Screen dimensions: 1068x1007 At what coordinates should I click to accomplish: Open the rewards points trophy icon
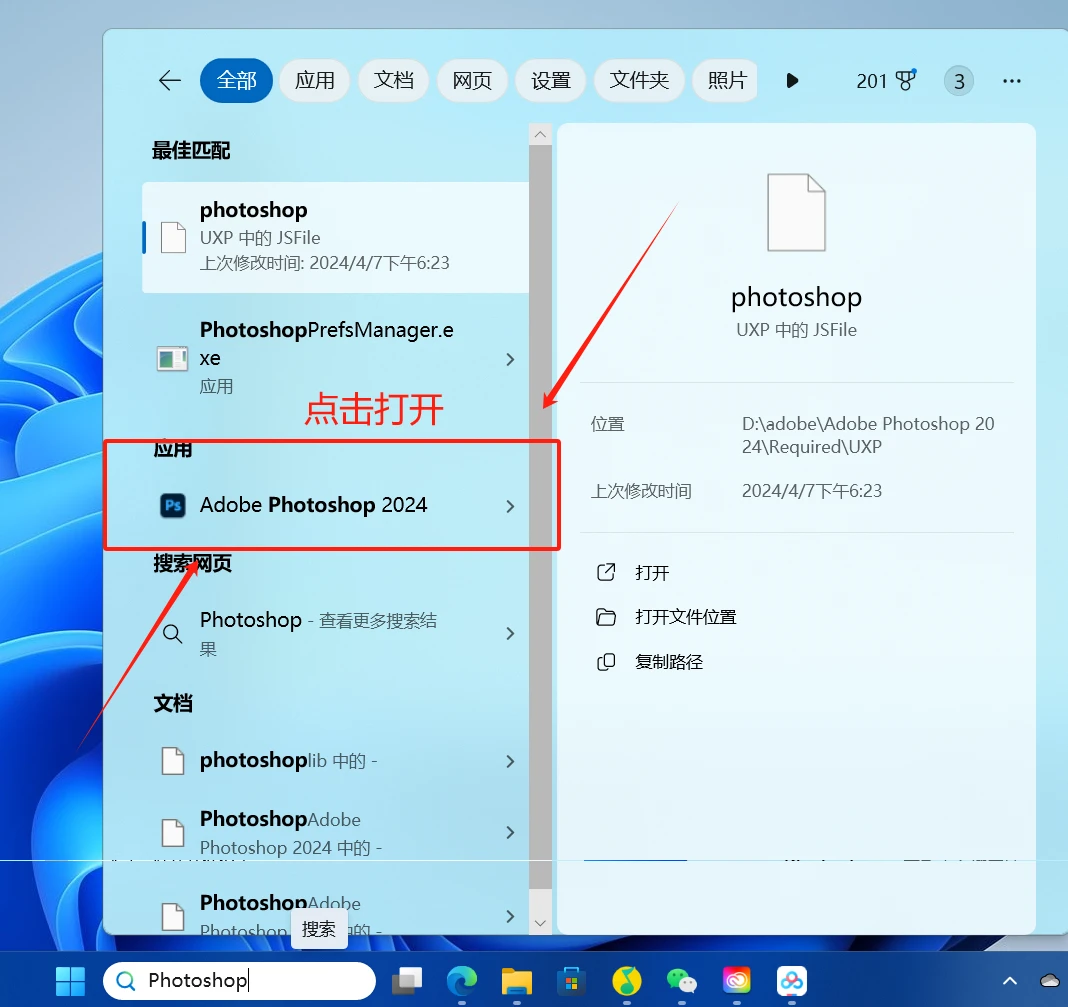pyautogui.click(x=906, y=80)
